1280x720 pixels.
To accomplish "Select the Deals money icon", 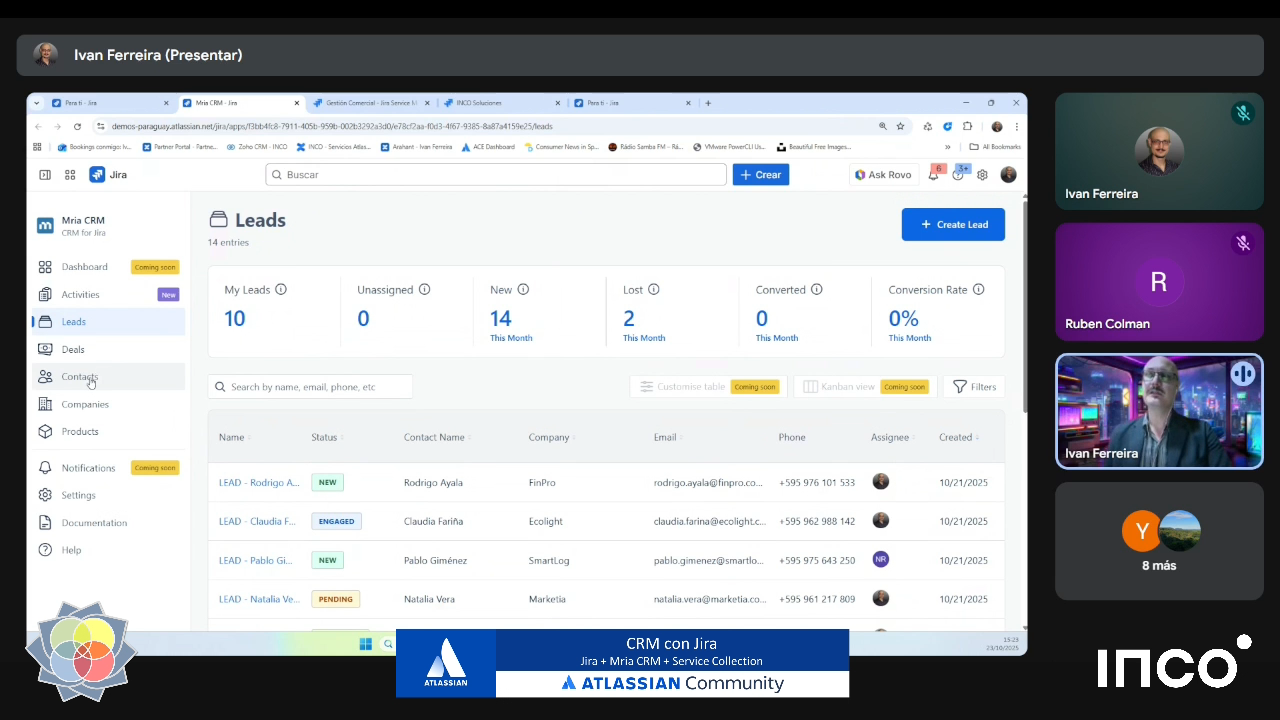I will click(x=45, y=349).
